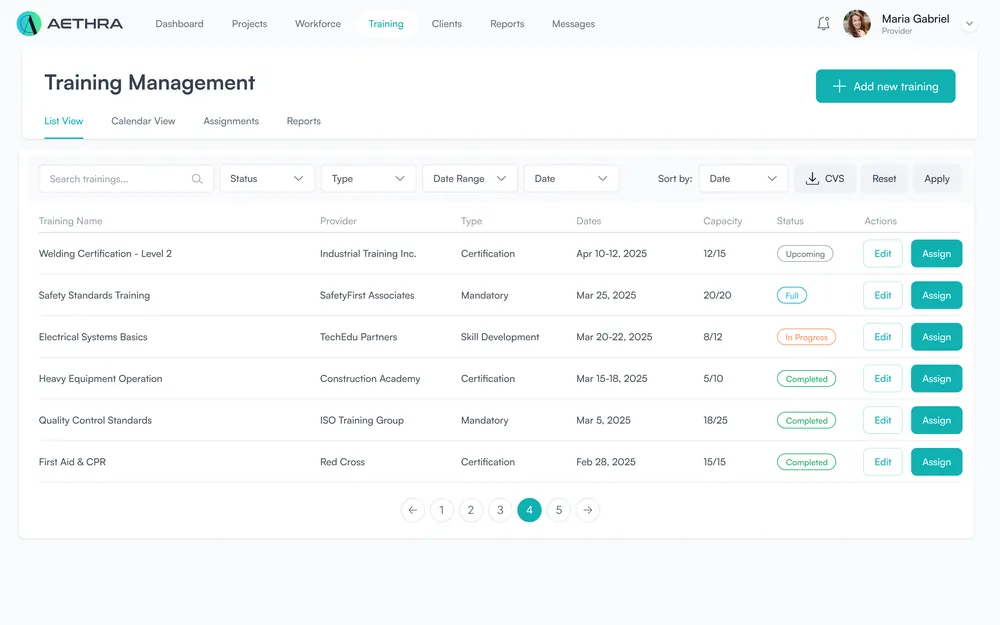Go to page 2

coord(471,510)
